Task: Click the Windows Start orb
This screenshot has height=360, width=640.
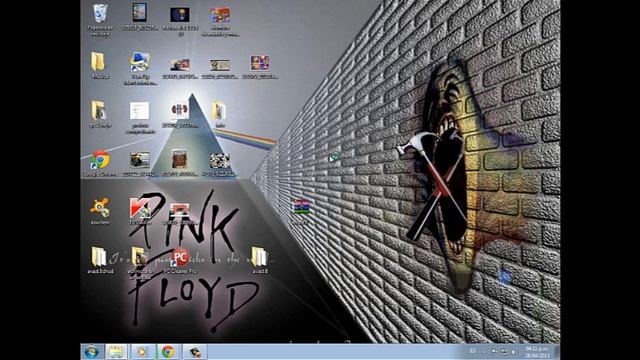Action: point(91,351)
